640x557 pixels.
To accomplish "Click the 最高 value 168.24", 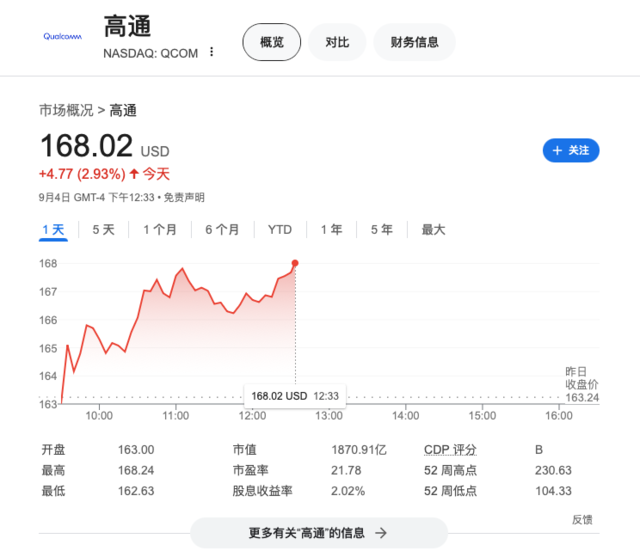I will click(x=136, y=470).
